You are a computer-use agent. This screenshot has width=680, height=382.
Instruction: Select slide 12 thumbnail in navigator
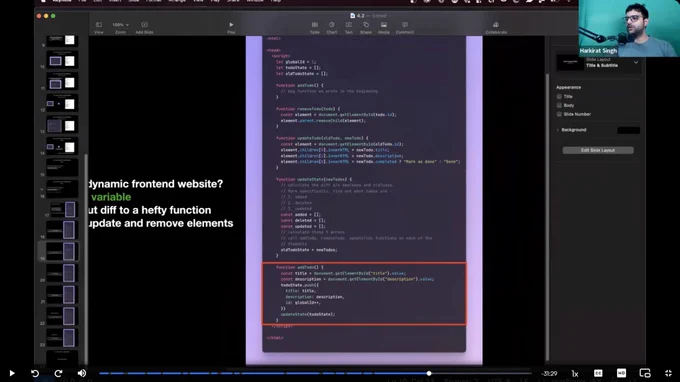(x=61, y=104)
